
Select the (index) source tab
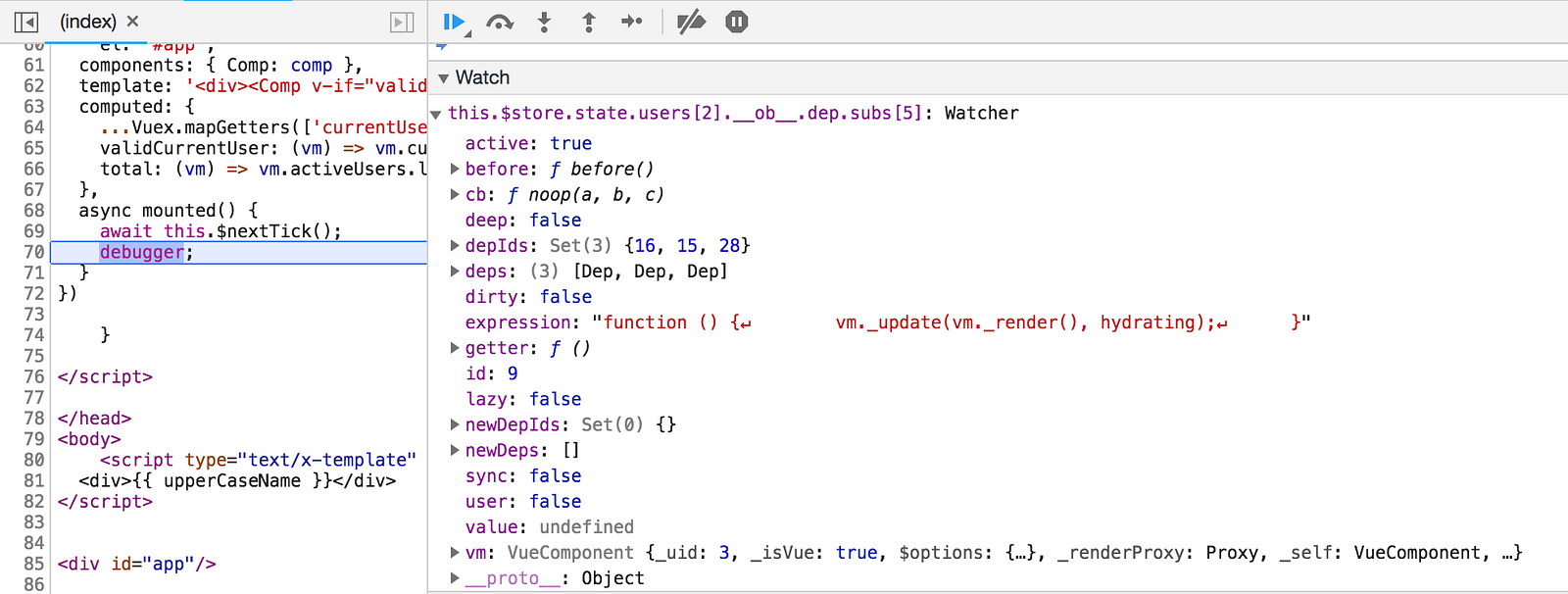[x=87, y=22]
